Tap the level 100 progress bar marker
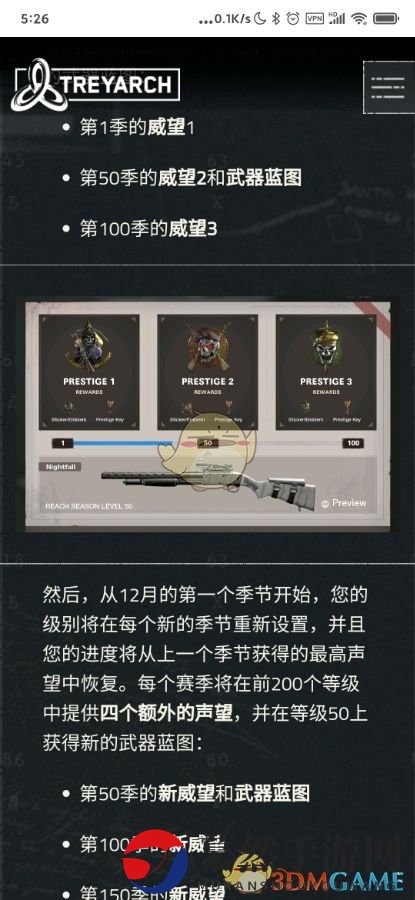This screenshot has height=900, width=415. [x=354, y=443]
